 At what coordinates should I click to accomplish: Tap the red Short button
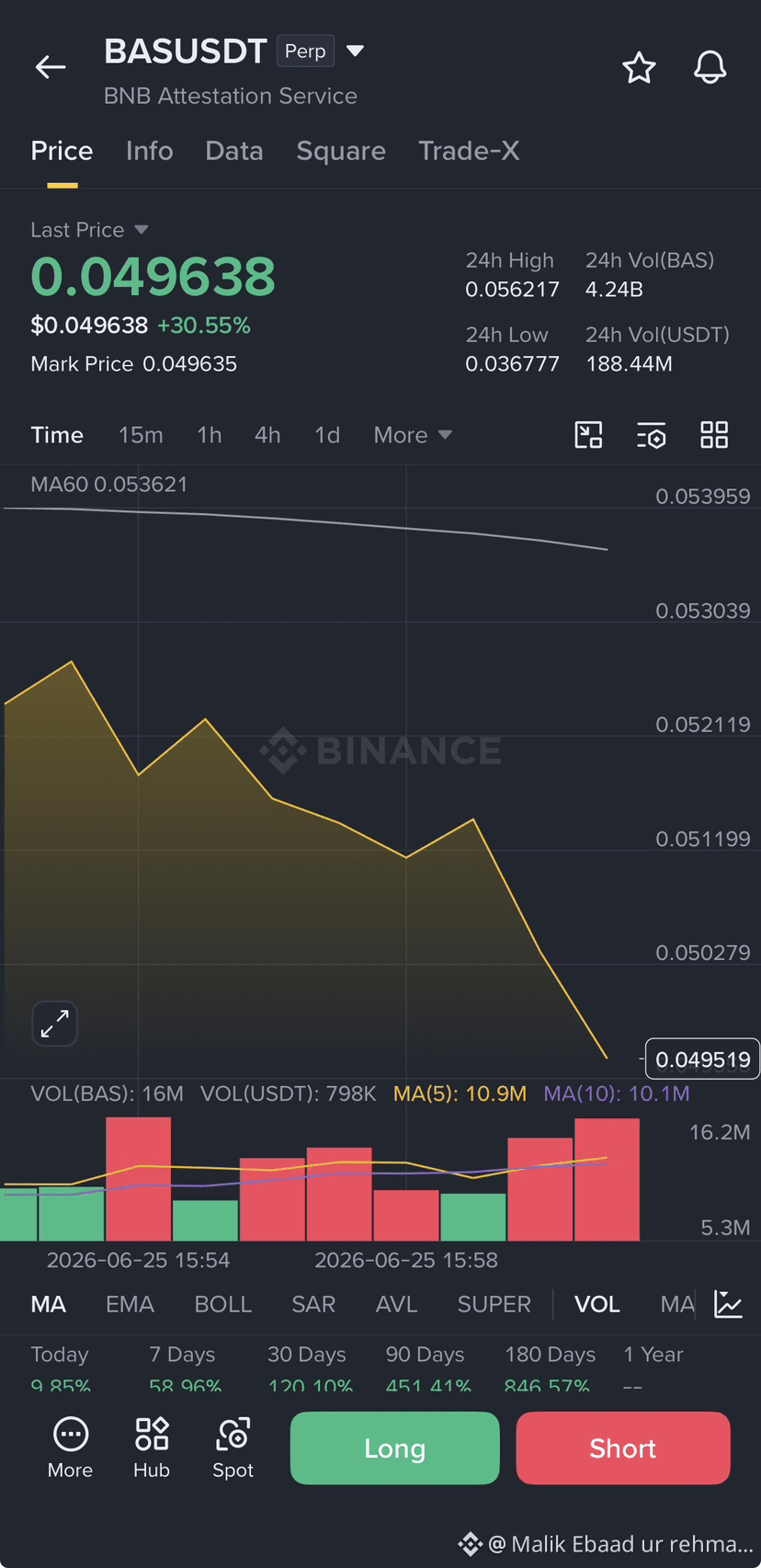click(x=623, y=1448)
